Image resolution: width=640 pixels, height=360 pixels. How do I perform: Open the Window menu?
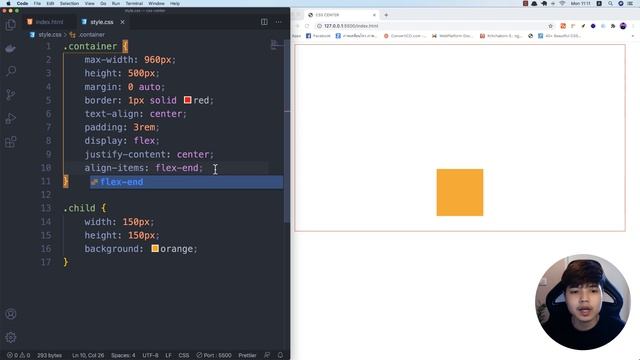coord(156,3)
